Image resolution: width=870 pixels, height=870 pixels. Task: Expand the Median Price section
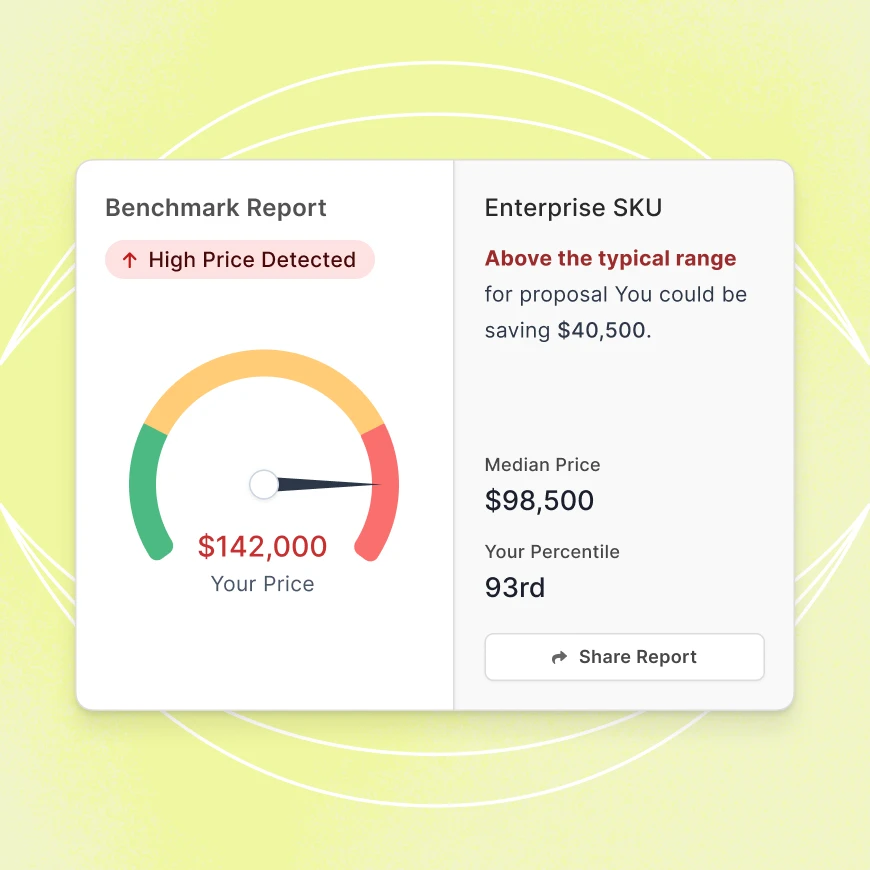[x=542, y=465]
